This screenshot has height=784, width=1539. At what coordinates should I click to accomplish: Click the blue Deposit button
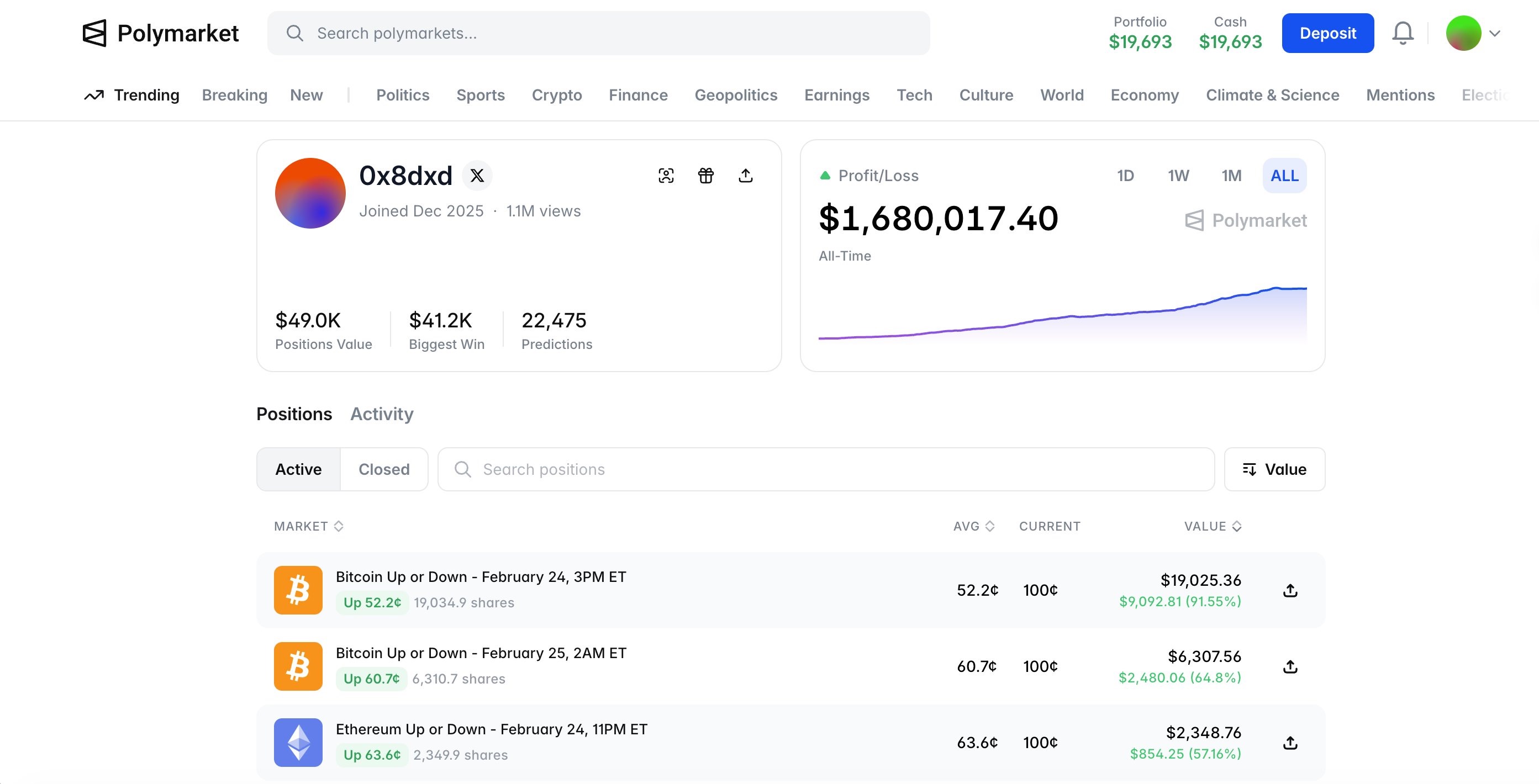tap(1327, 34)
